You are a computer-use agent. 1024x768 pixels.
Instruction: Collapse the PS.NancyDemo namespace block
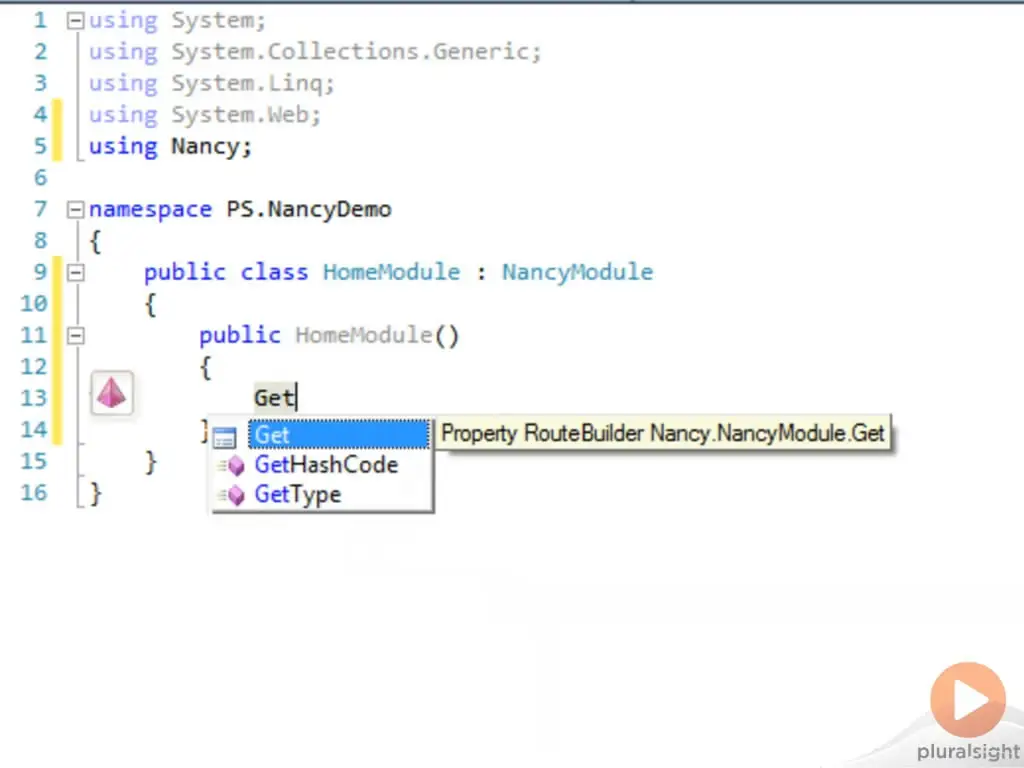click(76, 210)
